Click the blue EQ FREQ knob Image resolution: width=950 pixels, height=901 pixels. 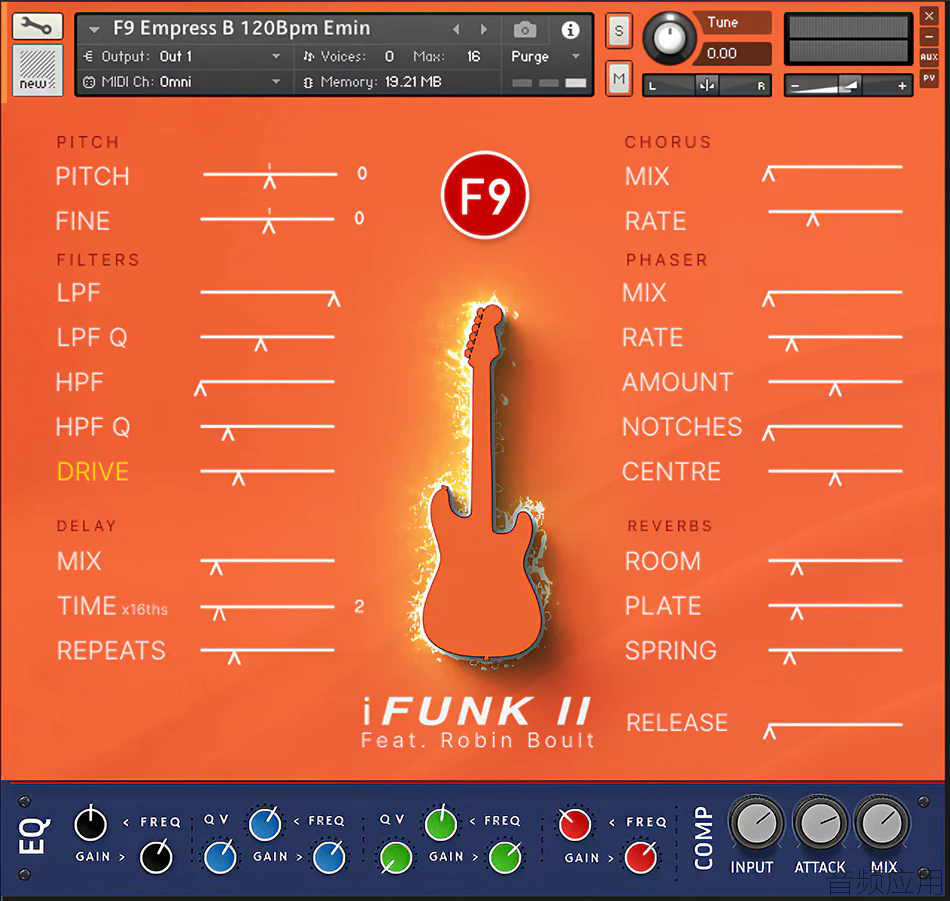(265, 824)
